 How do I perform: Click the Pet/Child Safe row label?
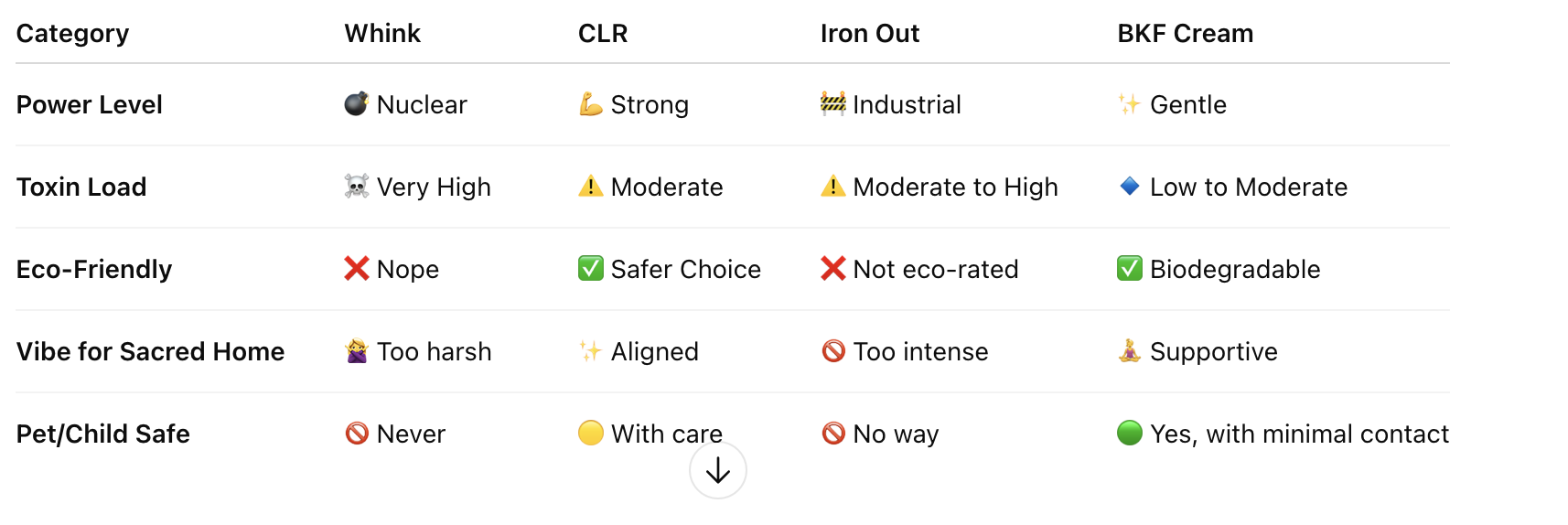pyautogui.click(x=103, y=434)
